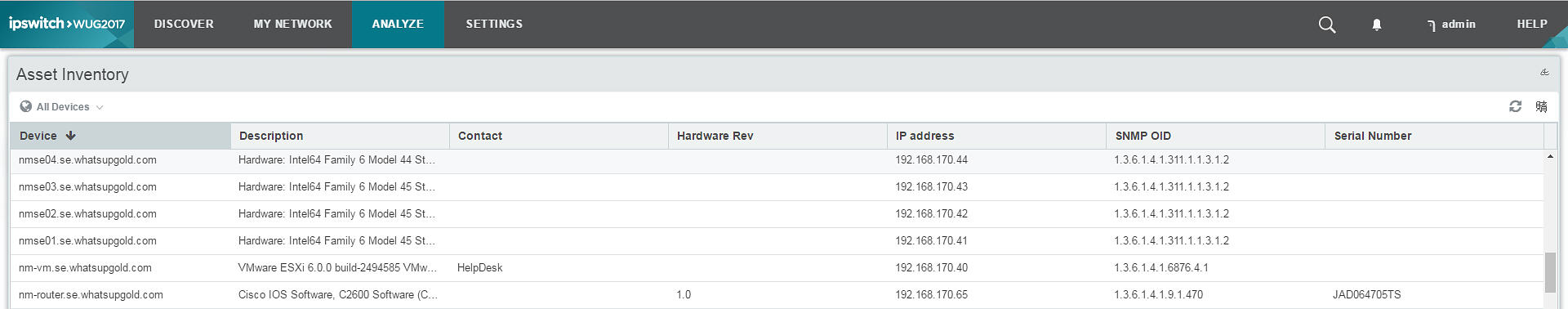Click the table scroll up arrow

coord(1550,156)
